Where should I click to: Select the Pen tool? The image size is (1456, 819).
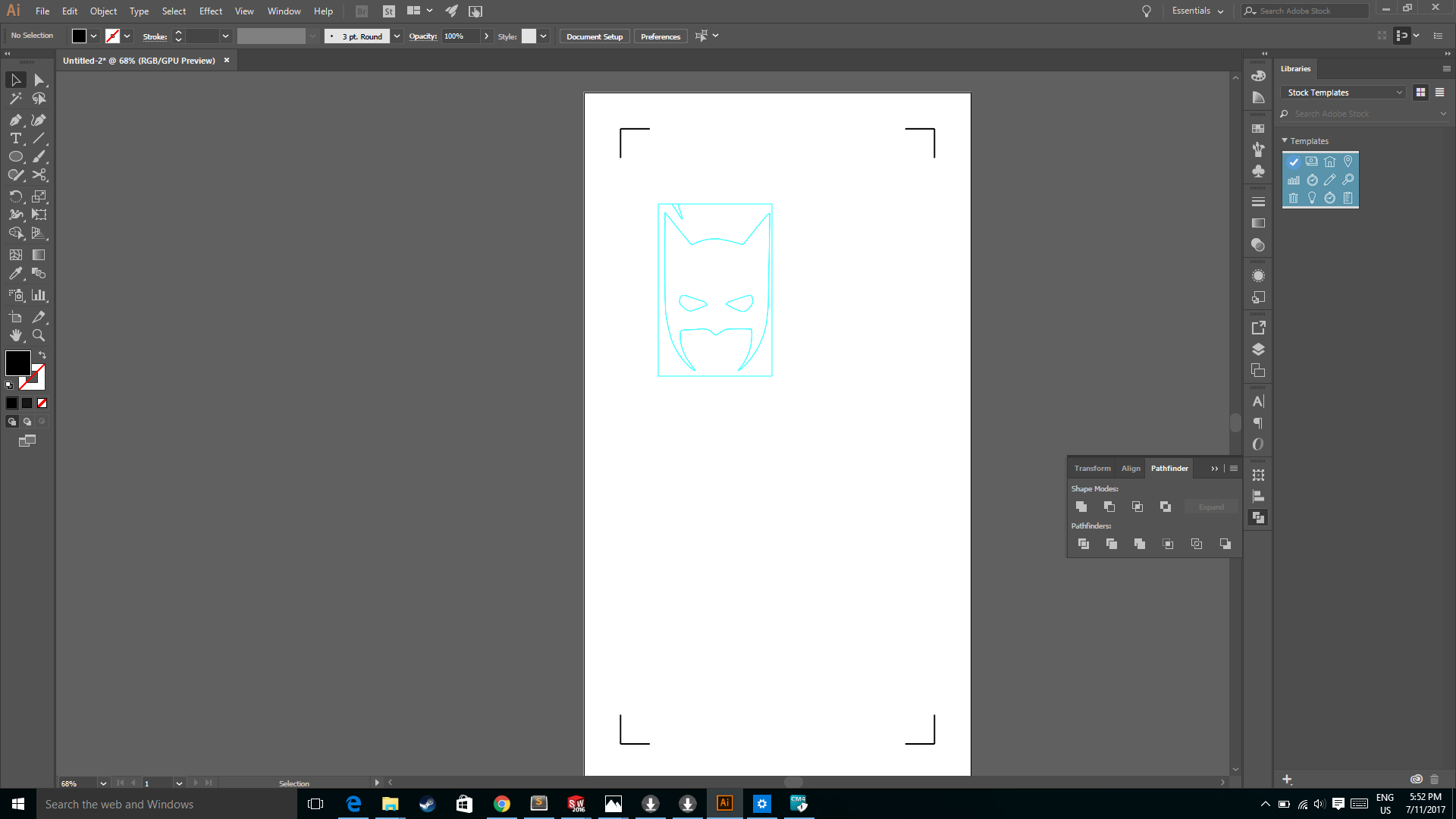point(16,120)
